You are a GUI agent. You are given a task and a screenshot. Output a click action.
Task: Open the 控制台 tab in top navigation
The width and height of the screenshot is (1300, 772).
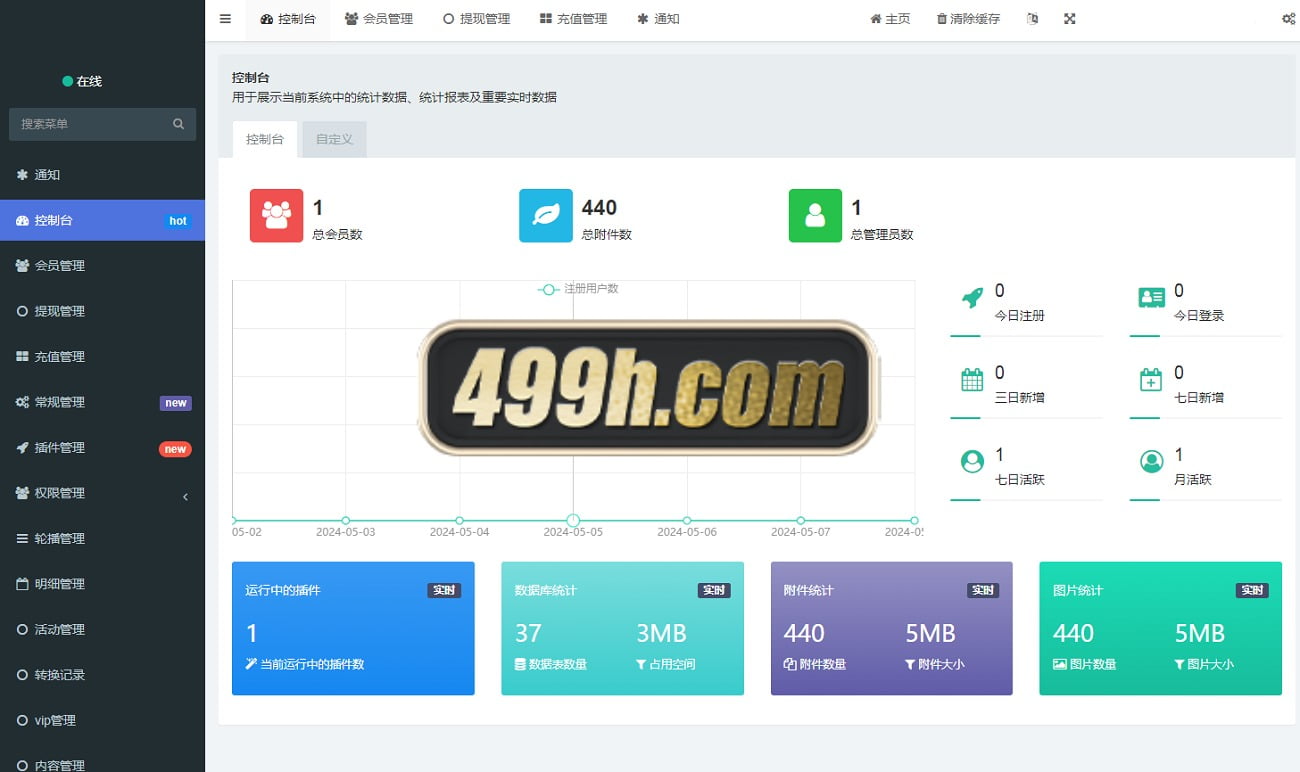point(288,19)
